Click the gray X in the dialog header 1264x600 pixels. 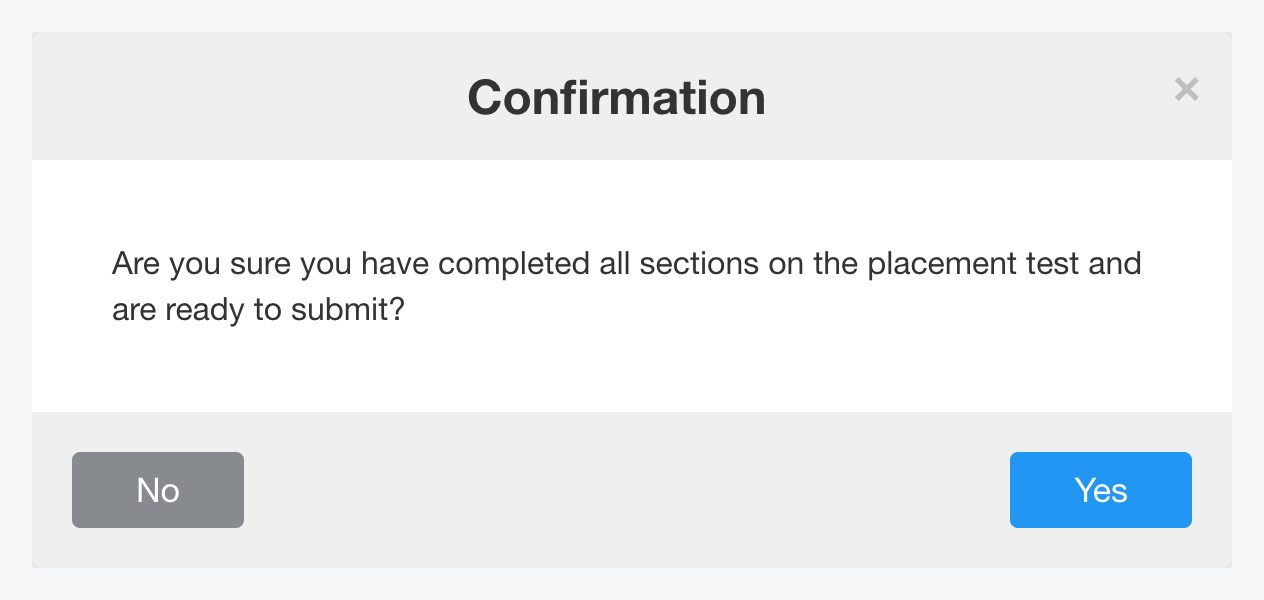tap(1186, 90)
